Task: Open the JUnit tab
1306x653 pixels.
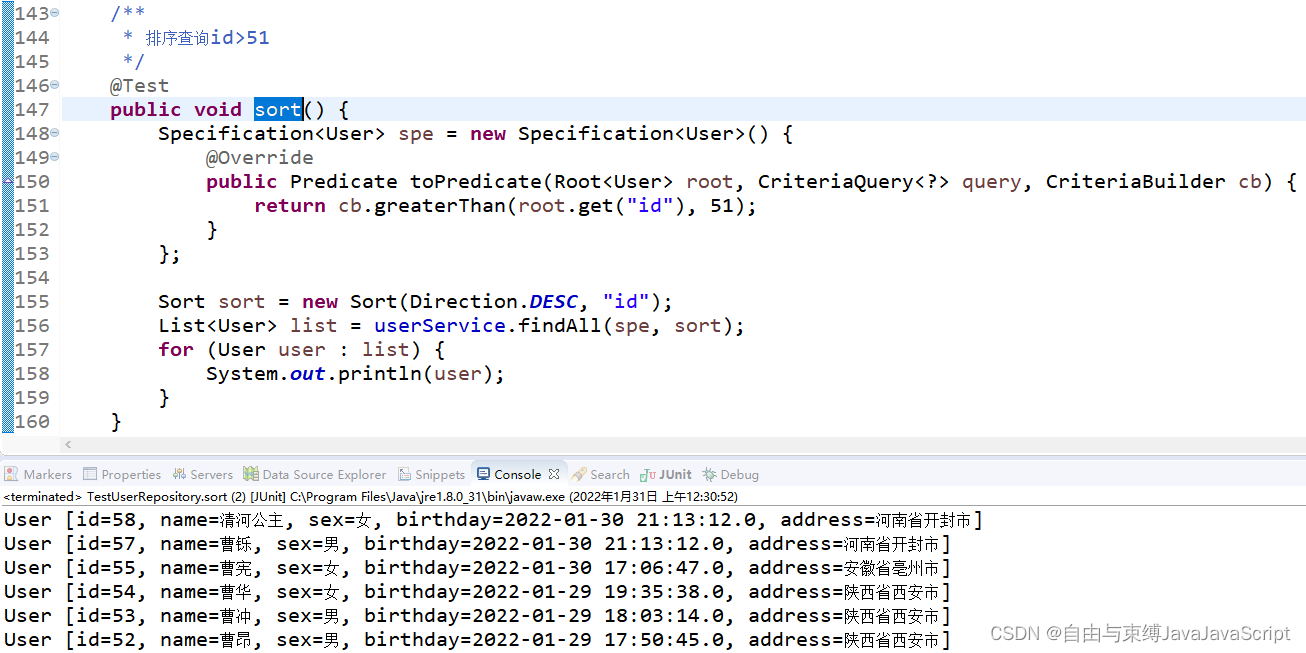Action: 667,474
